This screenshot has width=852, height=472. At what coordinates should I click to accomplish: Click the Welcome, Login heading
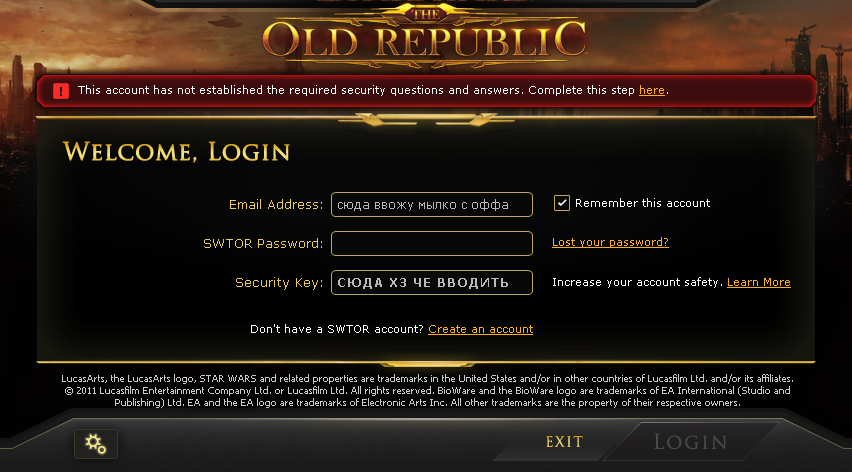[x=177, y=152]
